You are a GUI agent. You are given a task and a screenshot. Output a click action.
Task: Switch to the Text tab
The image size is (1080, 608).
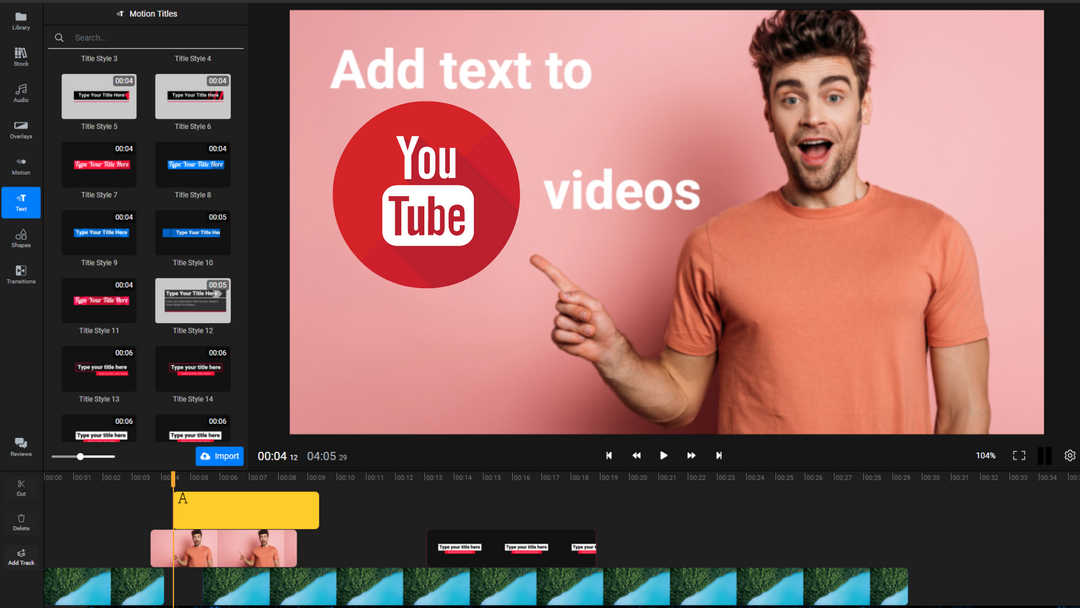pyautogui.click(x=20, y=202)
